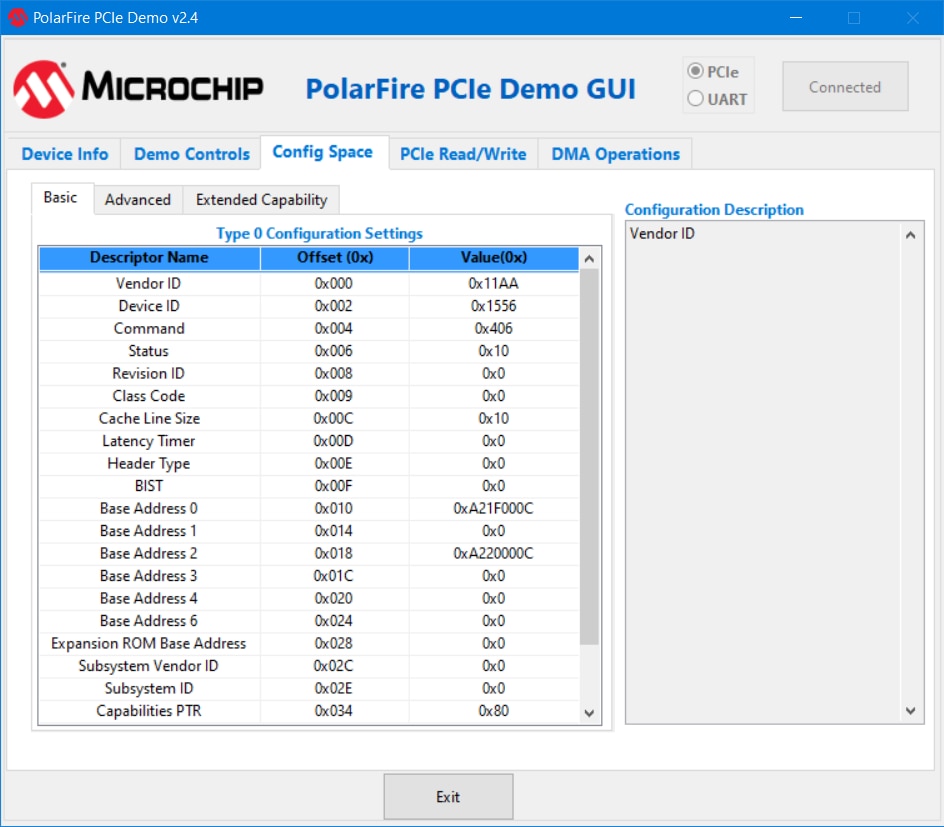Image resolution: width=944 pixels, height=827 pixels.
Task: Select the Subsystem Vendor ID descriptor cell
Action: point(149,666)
